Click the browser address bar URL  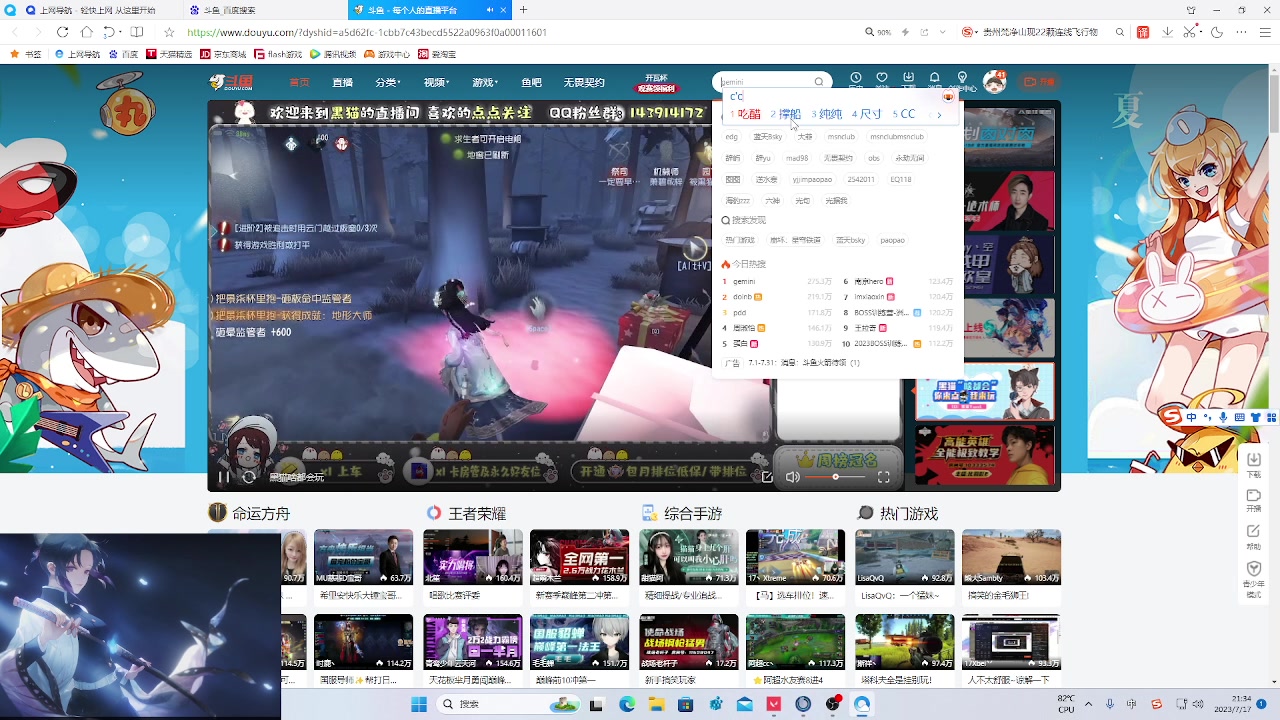click(x=367, y=32)
